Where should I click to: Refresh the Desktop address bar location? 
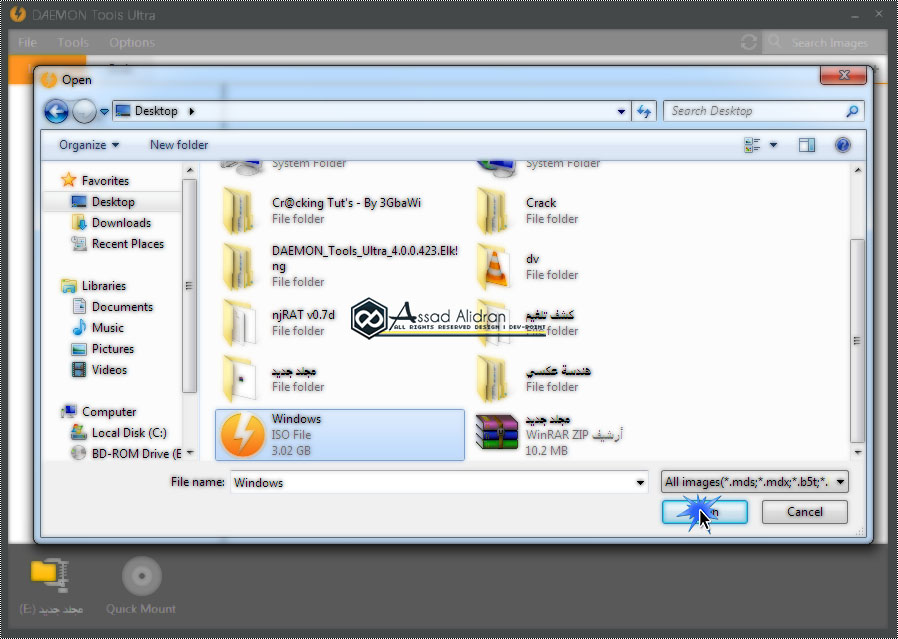point(644,111)
